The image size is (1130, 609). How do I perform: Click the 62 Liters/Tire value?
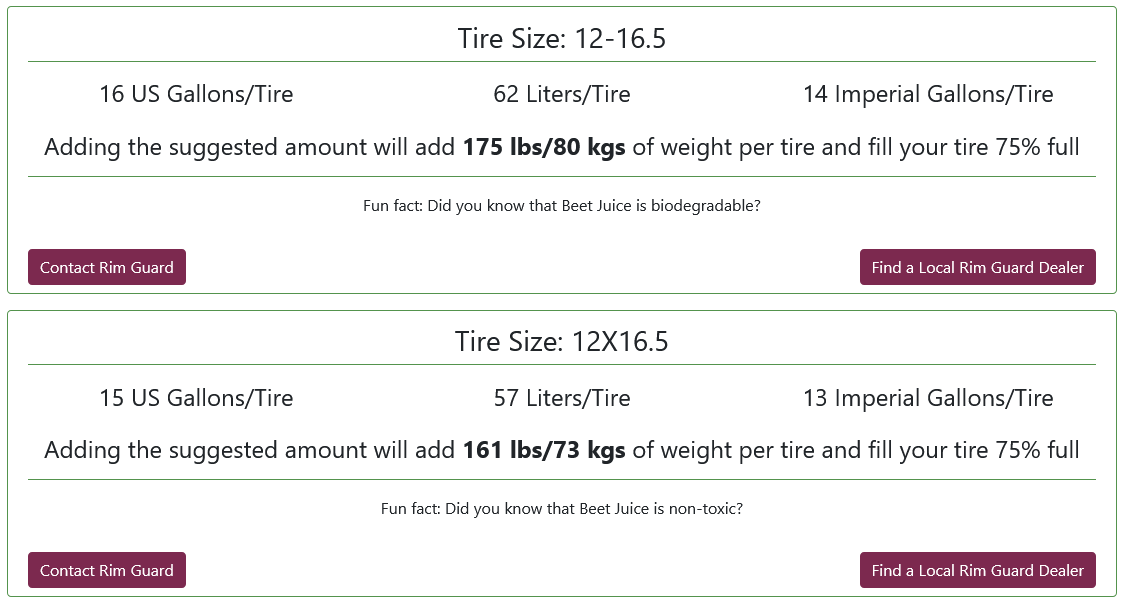[x=561, y=94]
